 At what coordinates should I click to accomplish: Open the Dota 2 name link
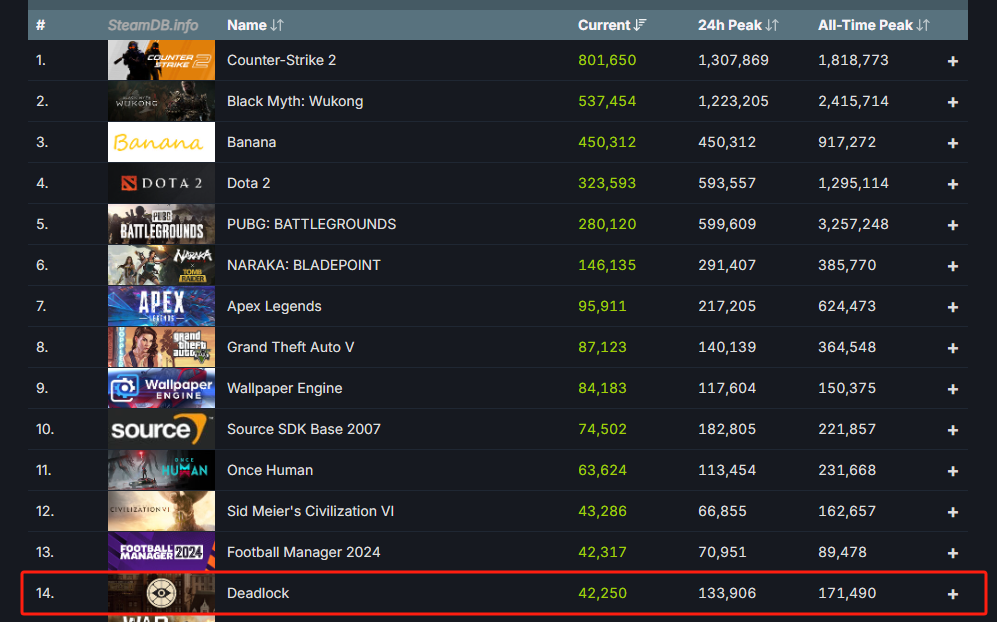click(x=249, y=183)
